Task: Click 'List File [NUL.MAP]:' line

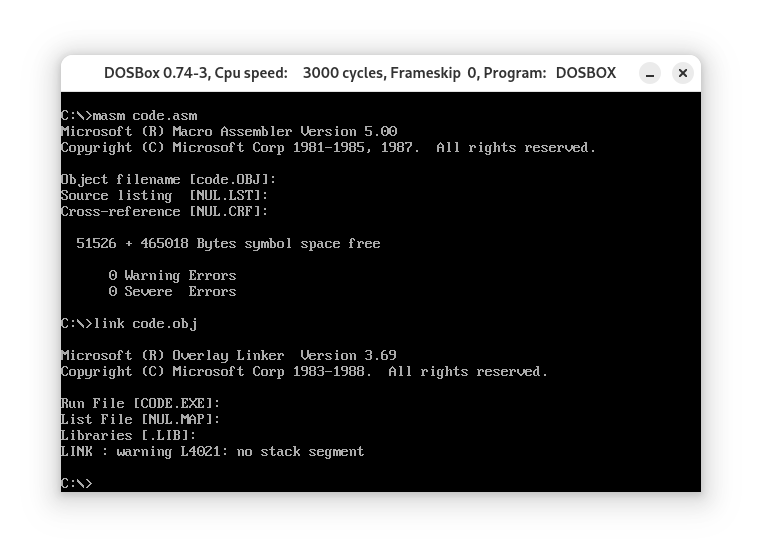Action: 140,419
